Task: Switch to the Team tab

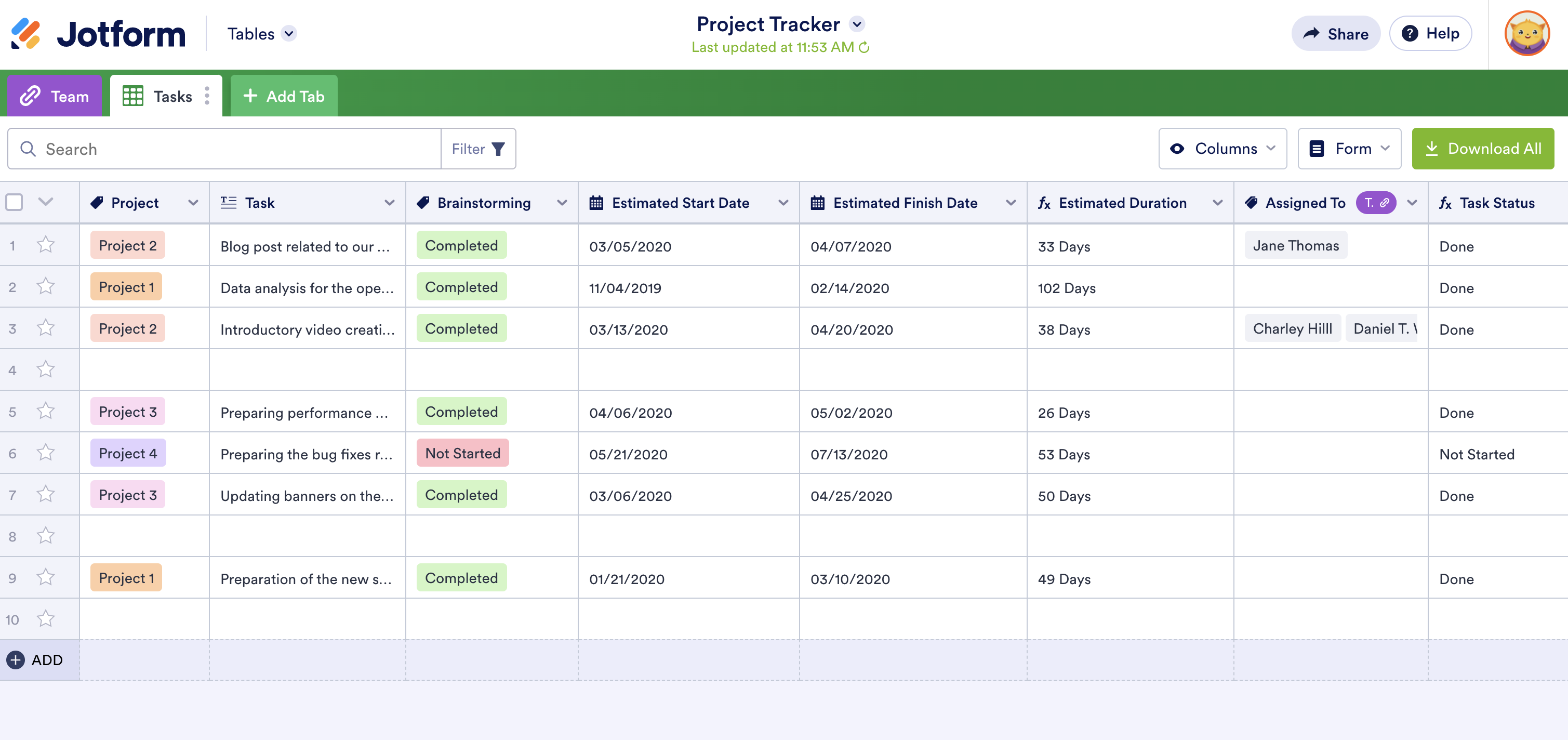Action: click(x=55, y=96)
